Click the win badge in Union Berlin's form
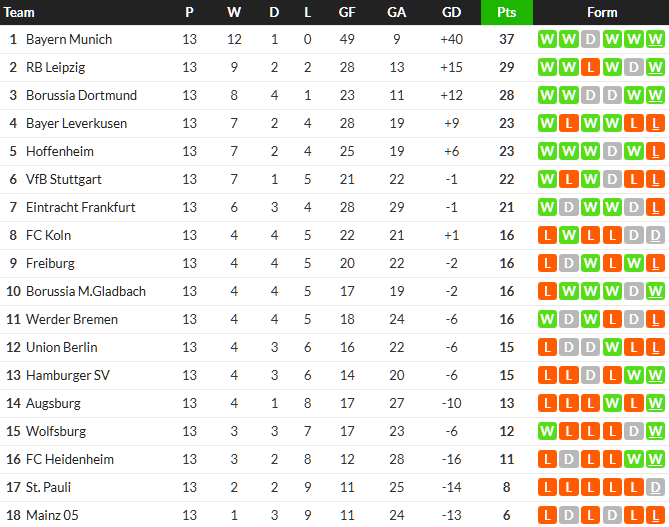The width and height of the screenshot is (669, 527). [612, 348]
